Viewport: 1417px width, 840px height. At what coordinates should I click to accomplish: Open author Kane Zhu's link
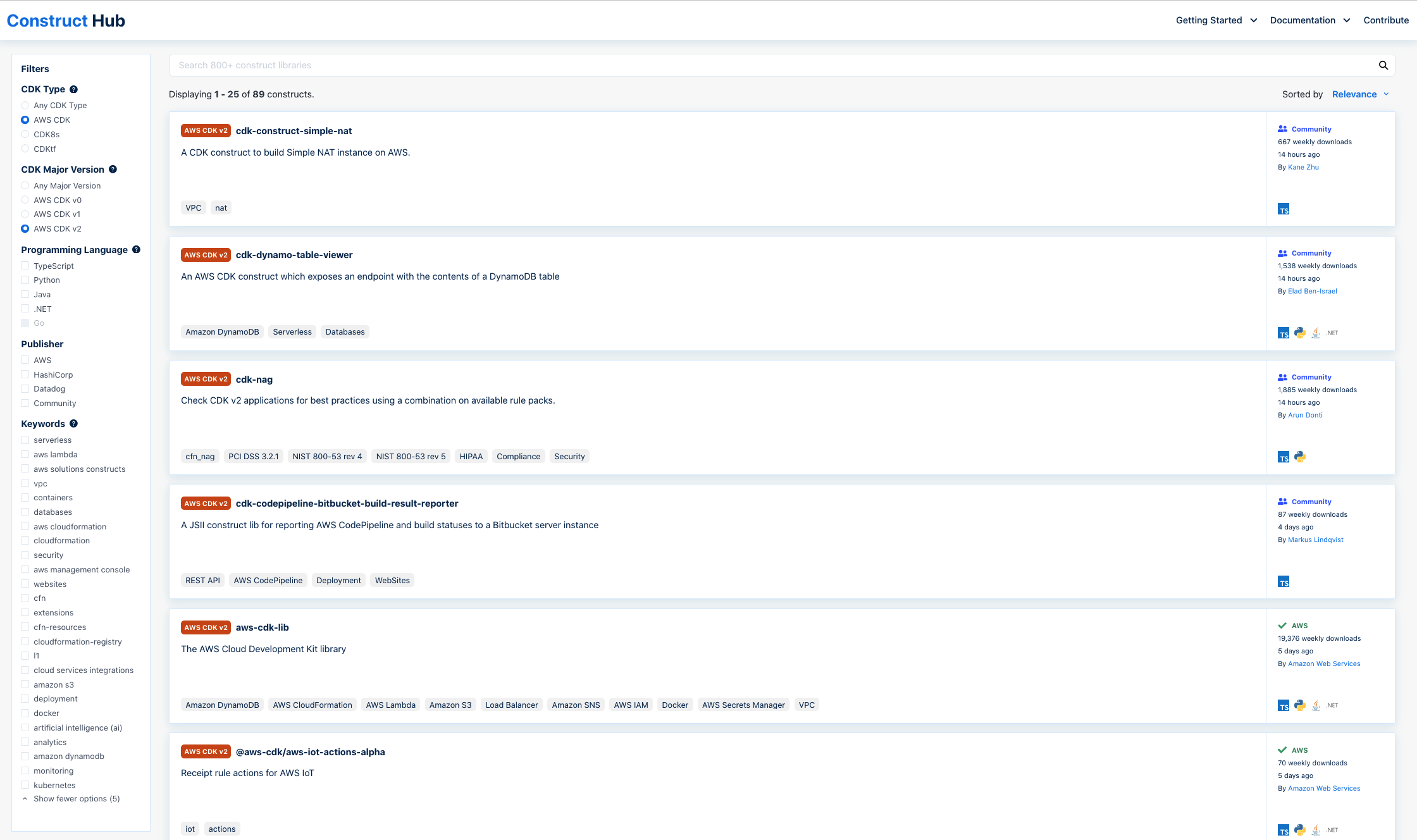(1303, 167)
